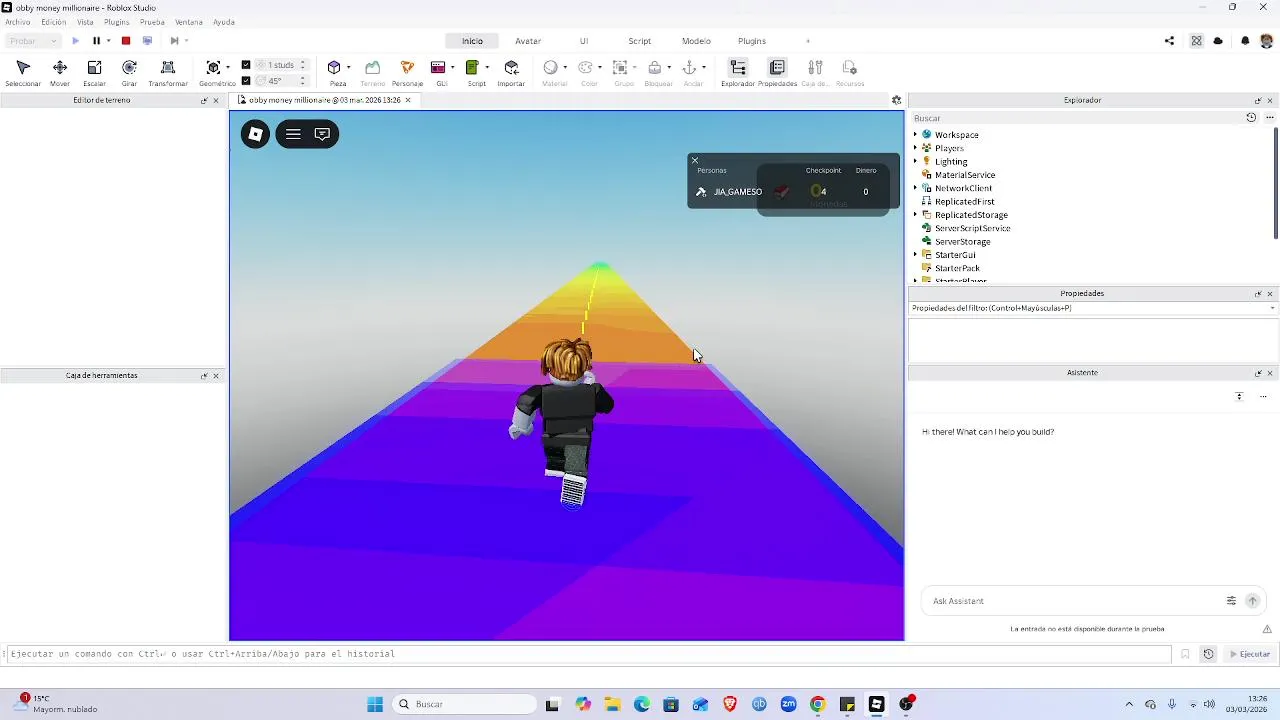Close the in-game leaderboard panel
1280x720 pixels.
[695, 160]
